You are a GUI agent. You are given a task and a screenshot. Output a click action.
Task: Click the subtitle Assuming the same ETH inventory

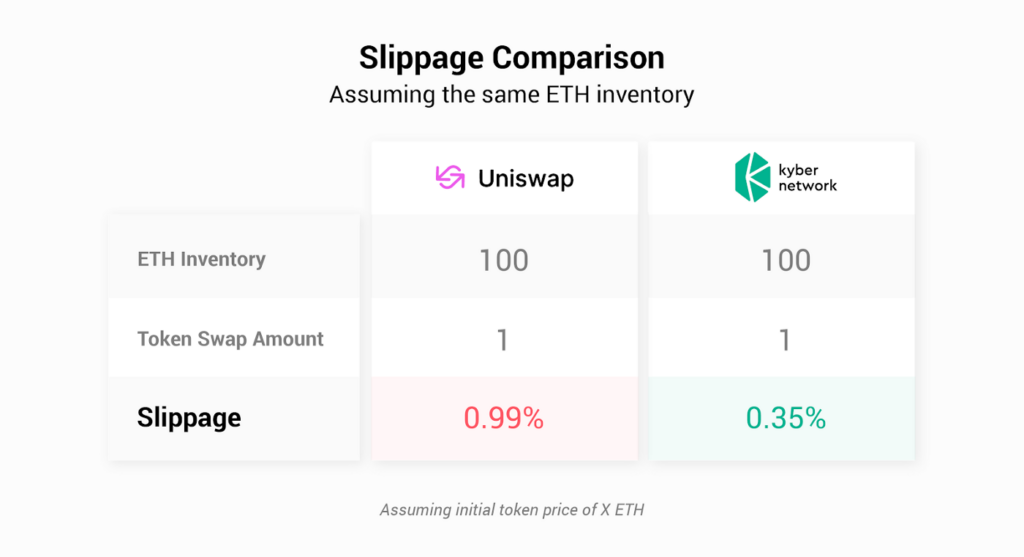[x=511, y=95]
